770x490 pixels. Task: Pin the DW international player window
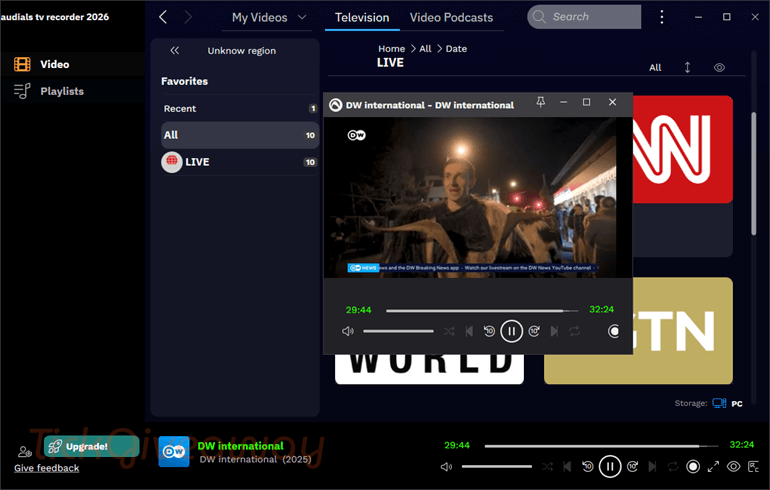coord(541,102)
